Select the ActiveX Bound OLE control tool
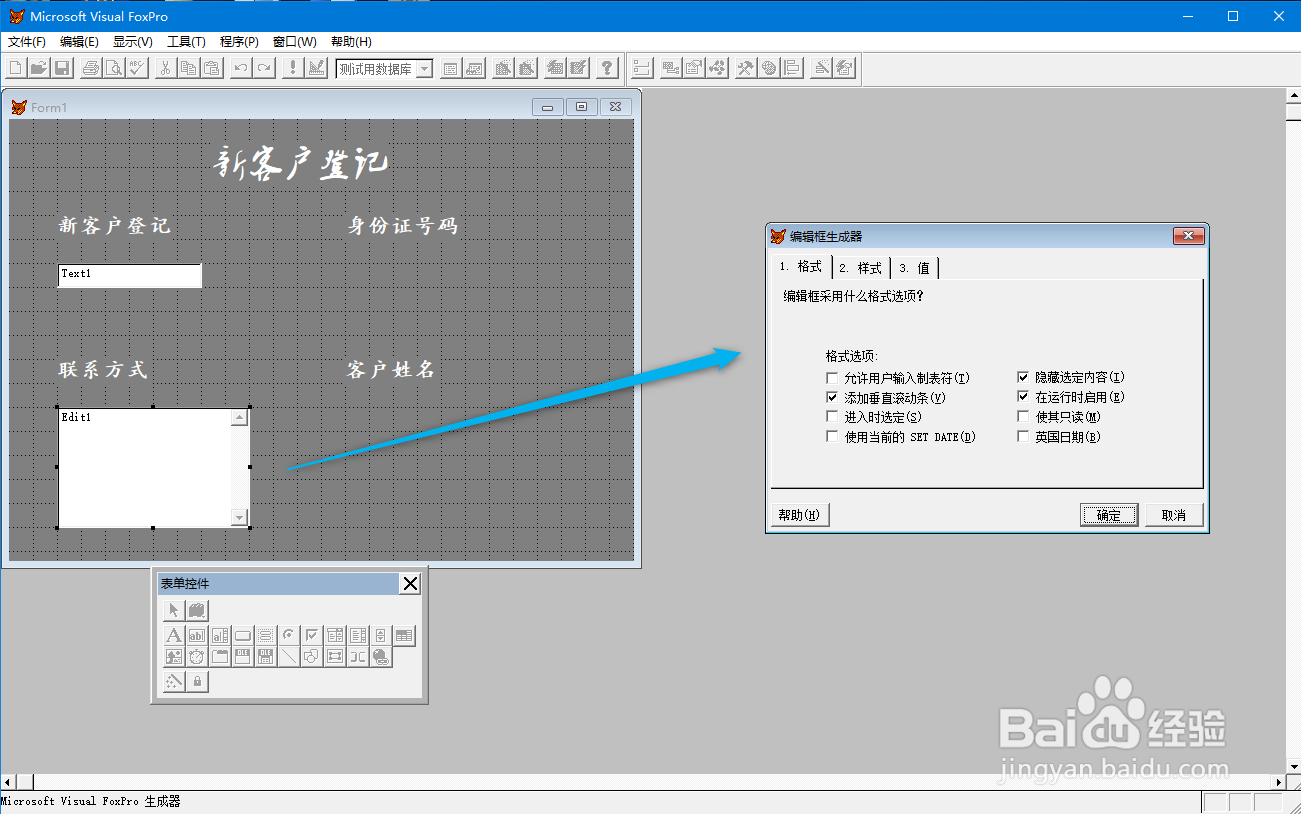The height and width of the screenshot is (814, 1301). pyautogui.click(x=266, y=657)
